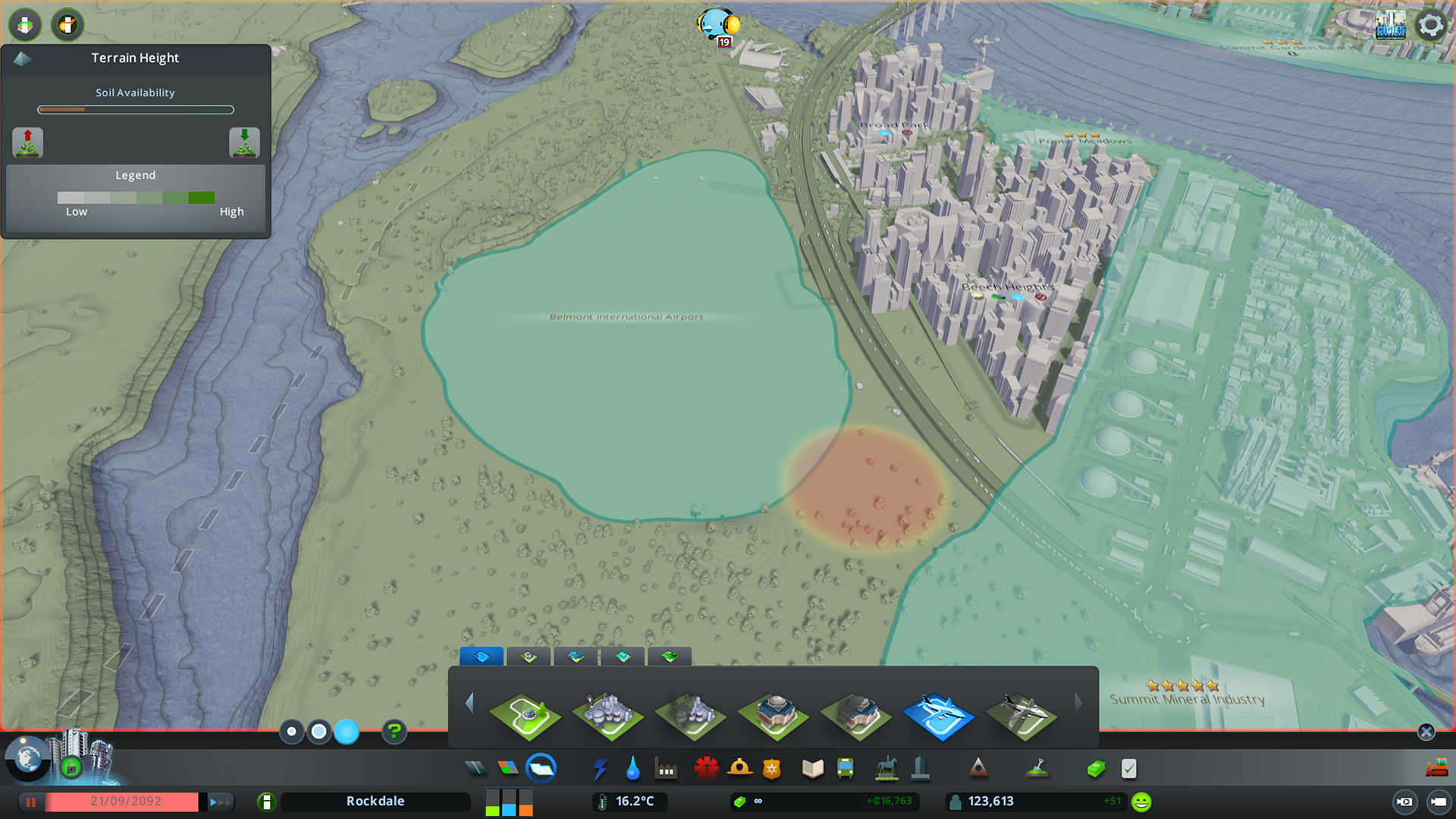Click the population count 123,613
The image size is (1456, 819).
coord(991,802)
